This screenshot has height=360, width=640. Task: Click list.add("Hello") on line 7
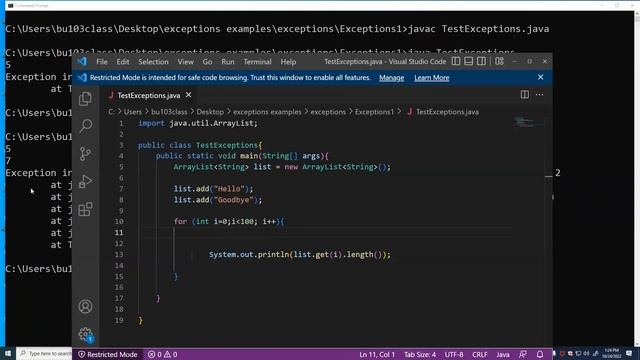[x=213, y=189]
